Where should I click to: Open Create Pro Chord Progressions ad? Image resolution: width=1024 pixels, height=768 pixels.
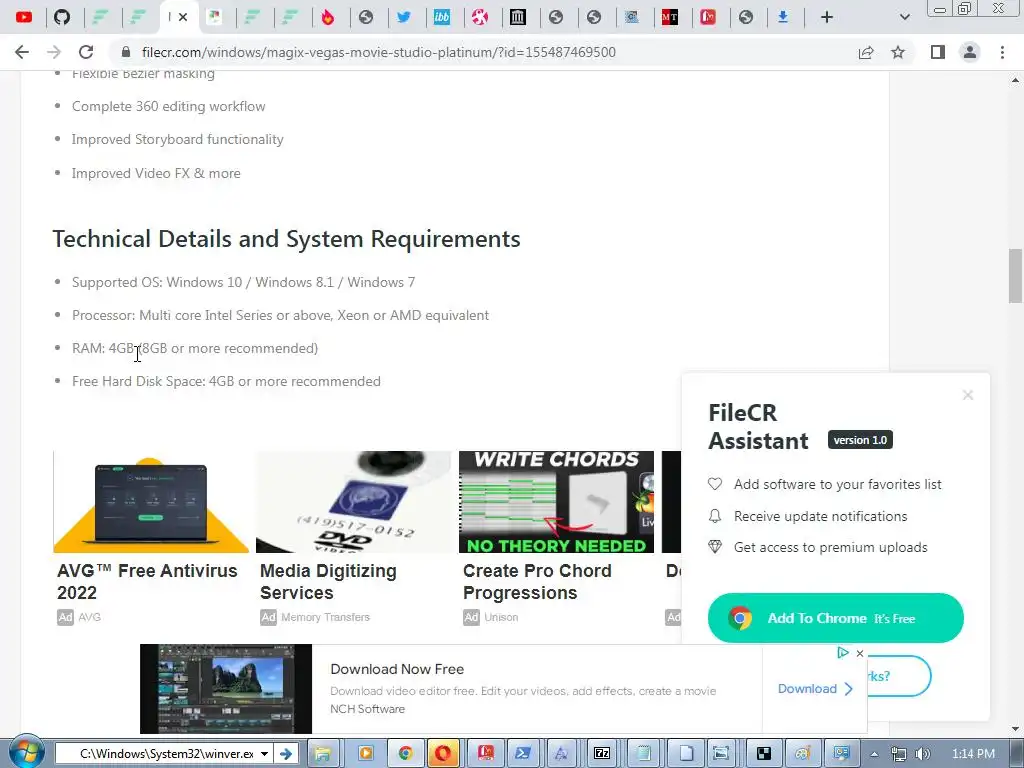tap(537, 581)
